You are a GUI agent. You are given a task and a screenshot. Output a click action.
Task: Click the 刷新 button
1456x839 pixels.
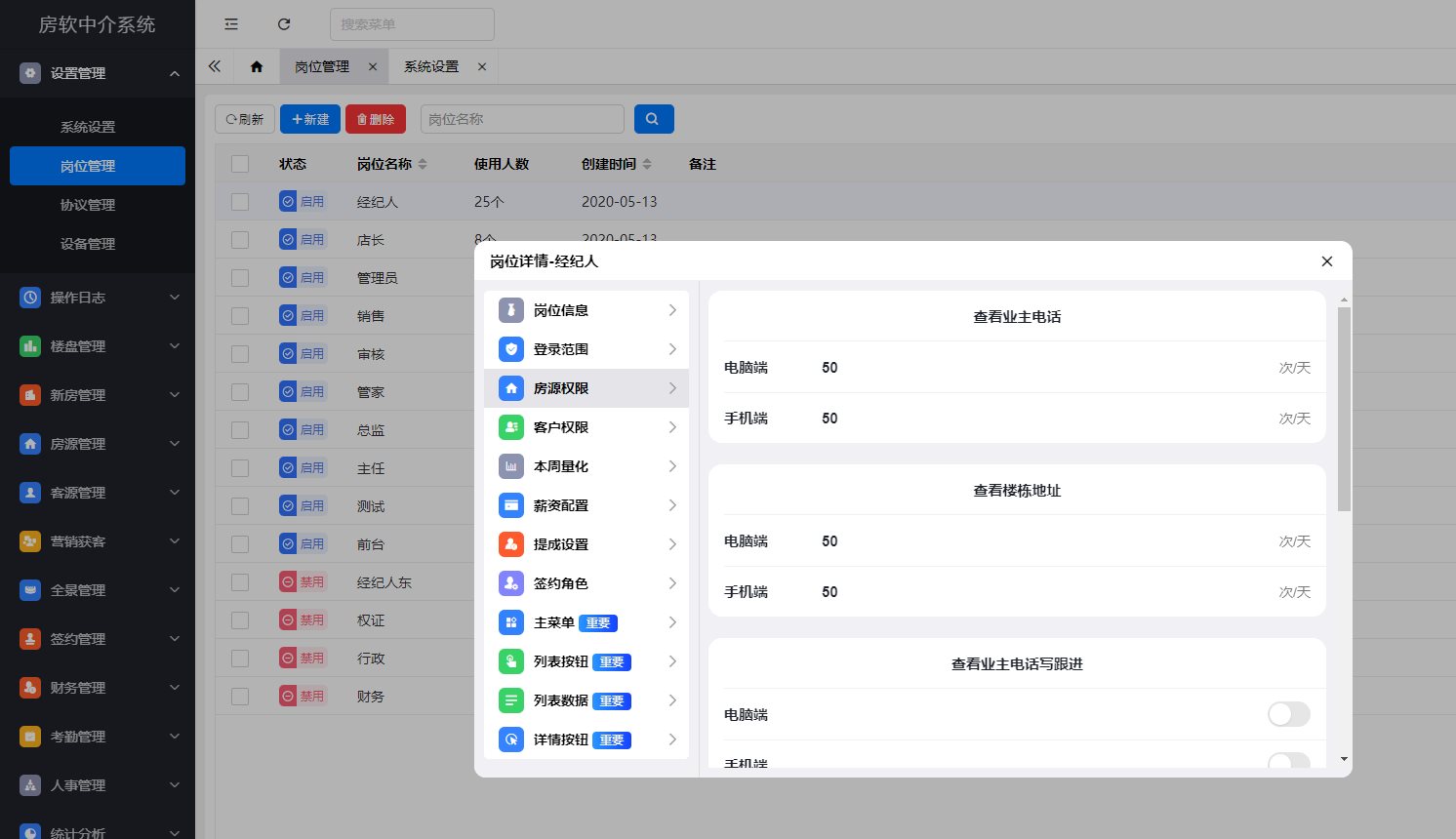(x=245, y=119)
